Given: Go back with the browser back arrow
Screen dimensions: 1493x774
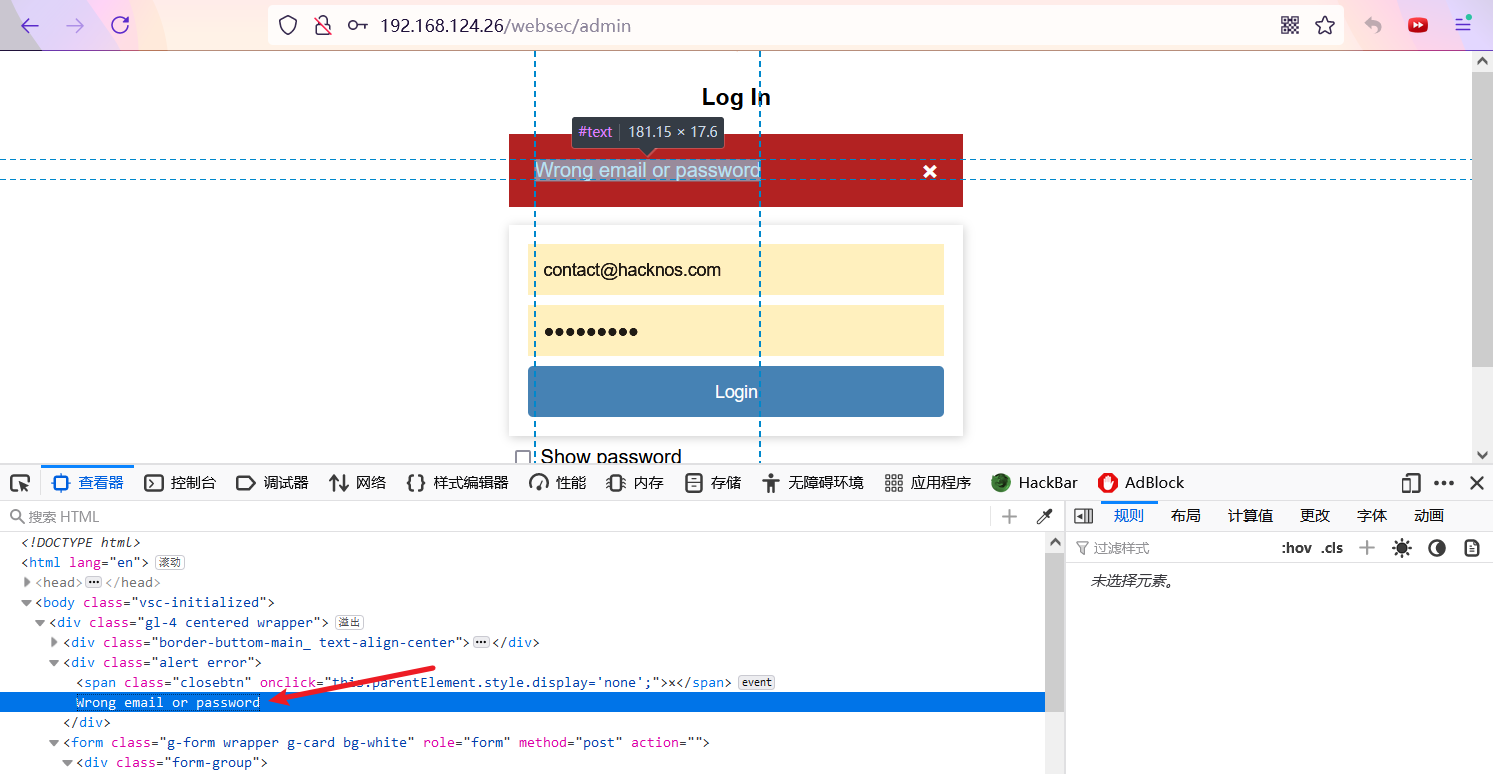Looking at the screenshot, I should pos(30,26).
